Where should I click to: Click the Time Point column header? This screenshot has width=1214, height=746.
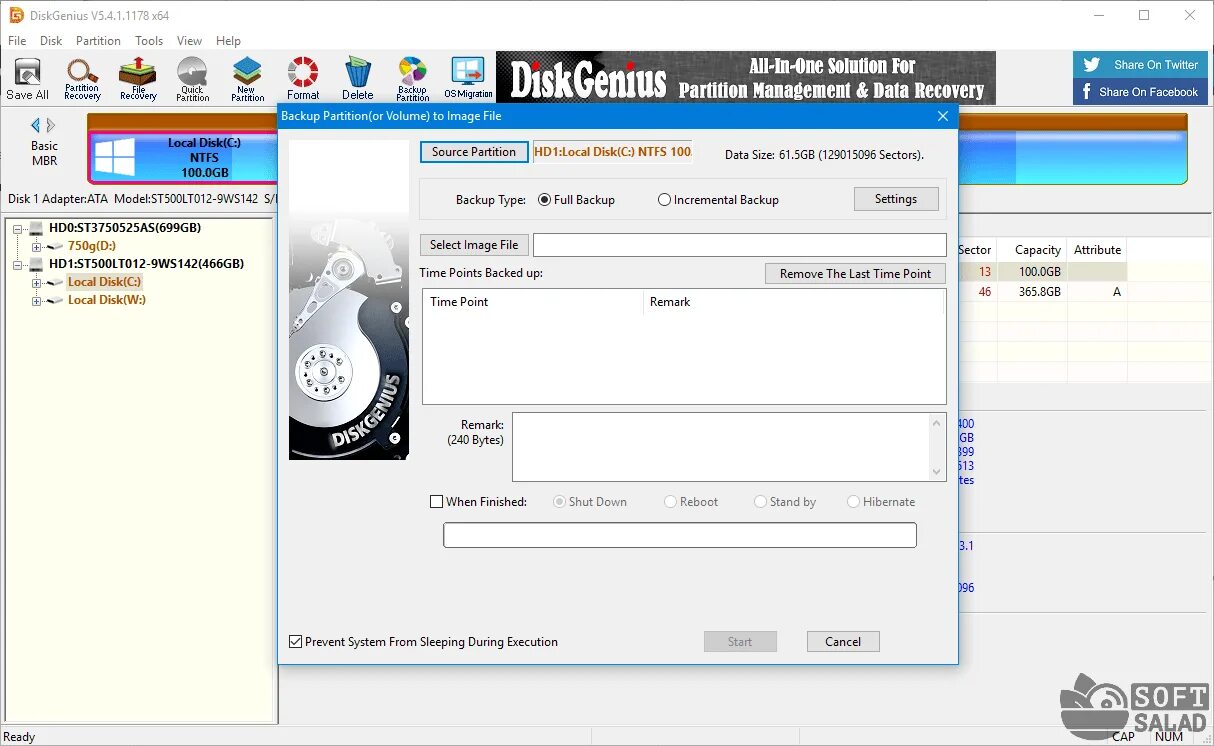point(533,302)
